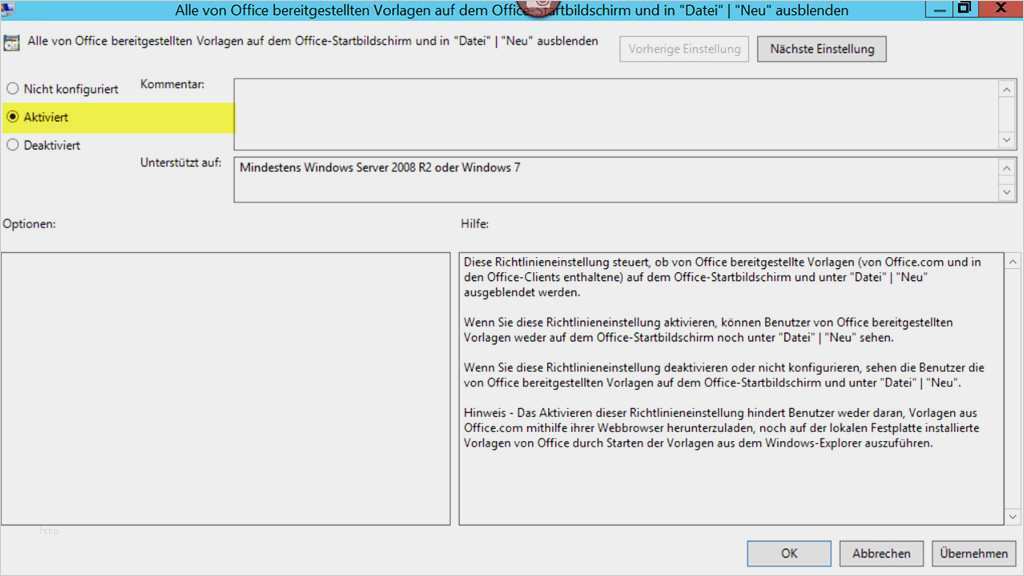Click Unterstützt auf scroll down arrow
The image size is (1024, 576).
tap(1006, 192)
